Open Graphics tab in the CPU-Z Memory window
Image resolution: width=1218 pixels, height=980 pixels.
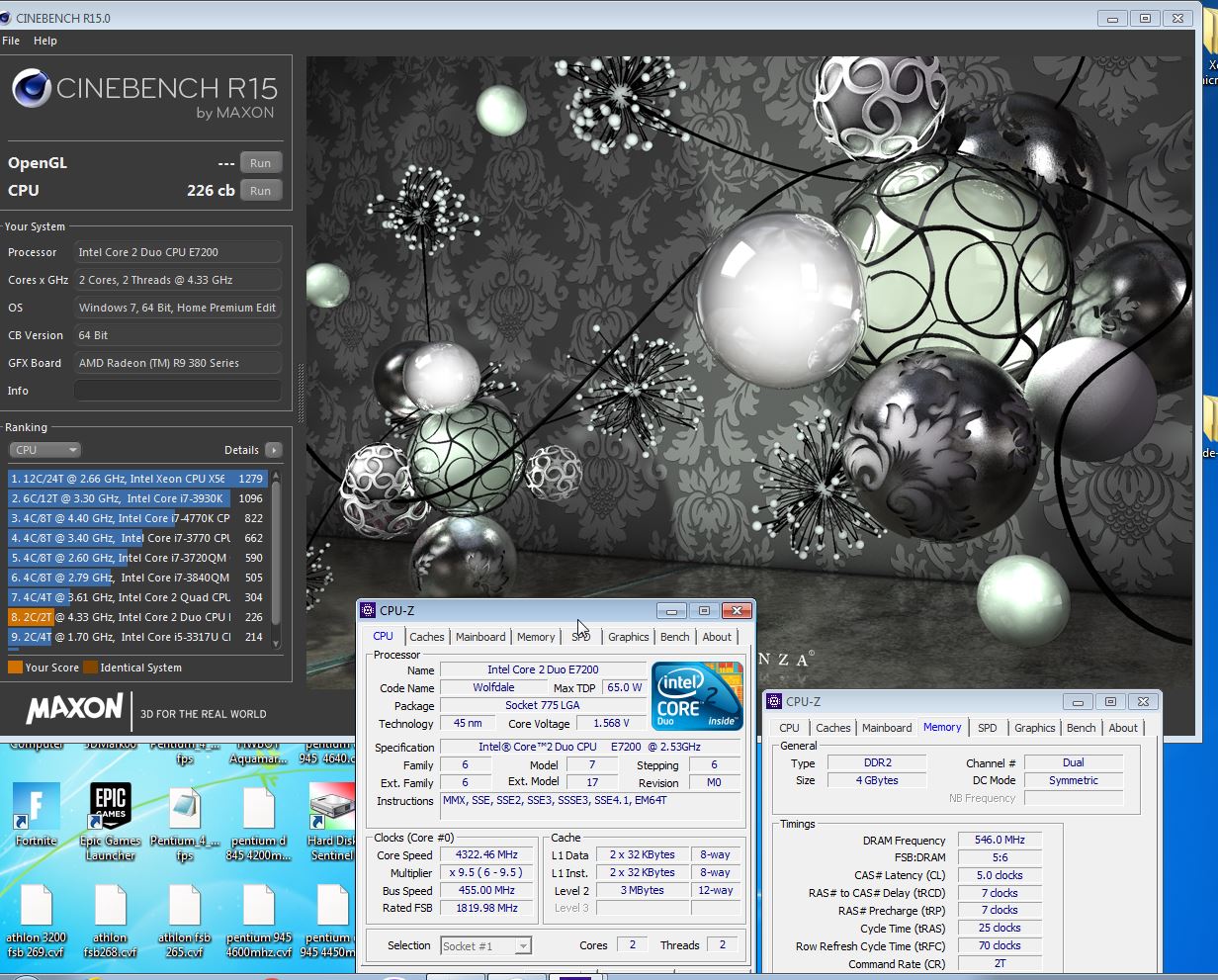1035,728
